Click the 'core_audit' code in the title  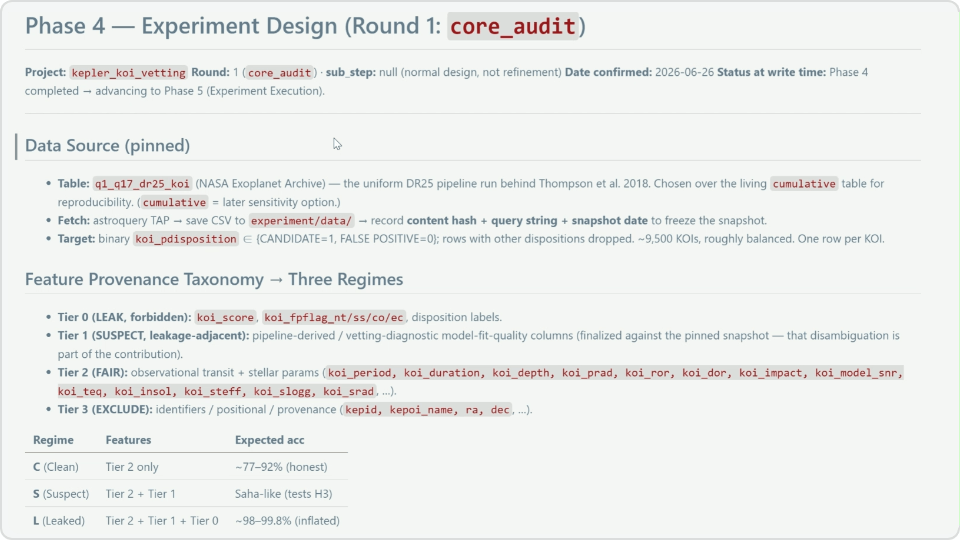512,26
